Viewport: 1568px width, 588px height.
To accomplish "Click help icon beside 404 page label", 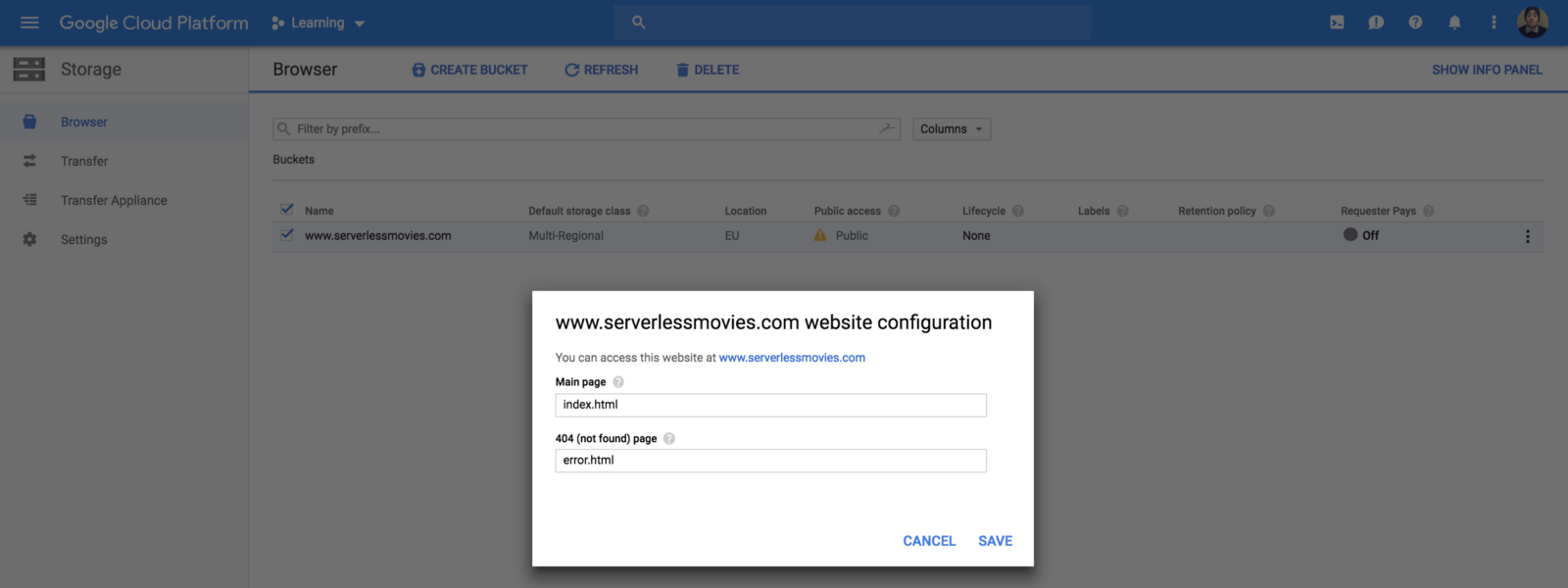I will click(x=669, y=439).
